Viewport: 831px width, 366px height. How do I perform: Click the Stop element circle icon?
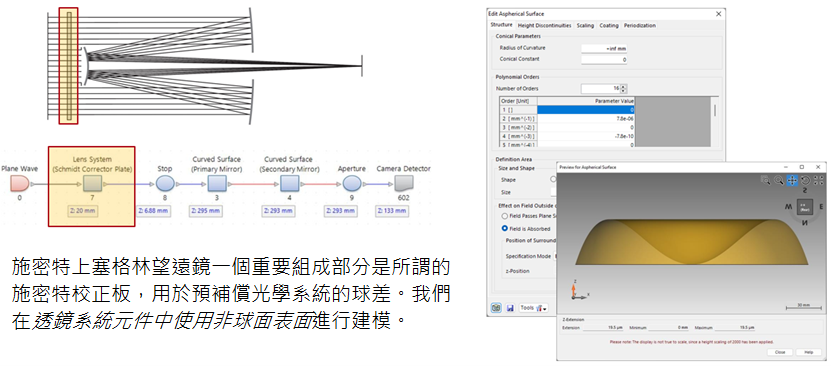[x=165, y=184]
